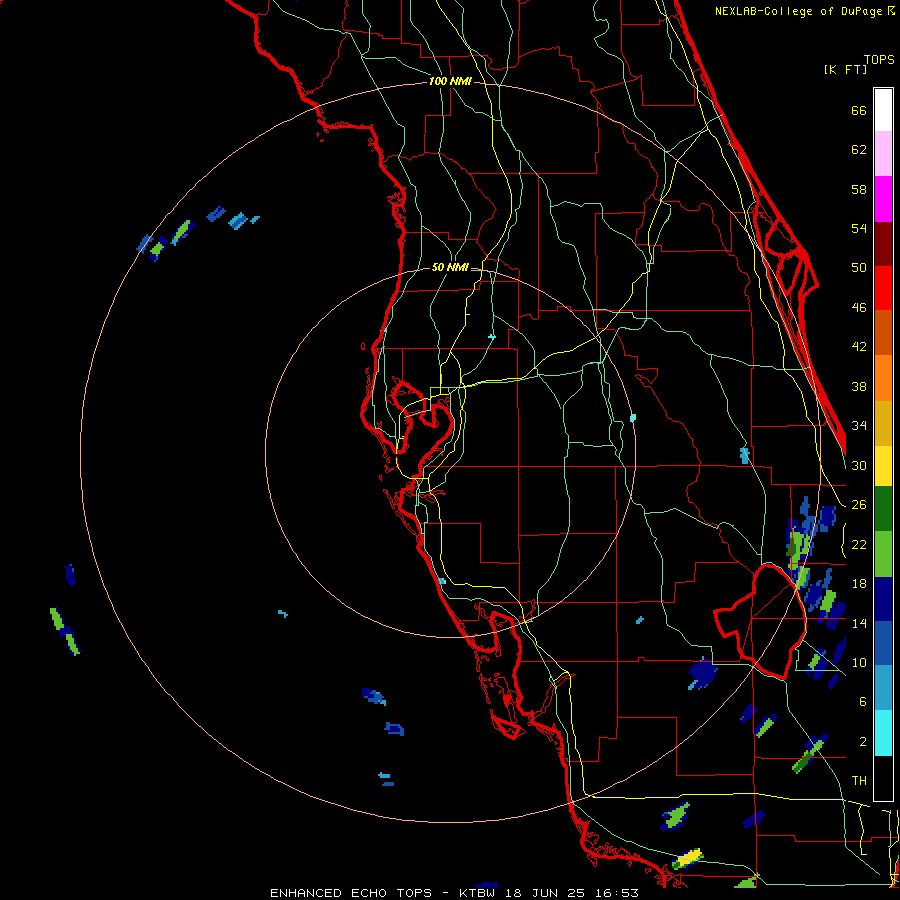Screen dimensions: 900x900
Task: Click the "[K FT]" units label
Action: coord(845,69)
